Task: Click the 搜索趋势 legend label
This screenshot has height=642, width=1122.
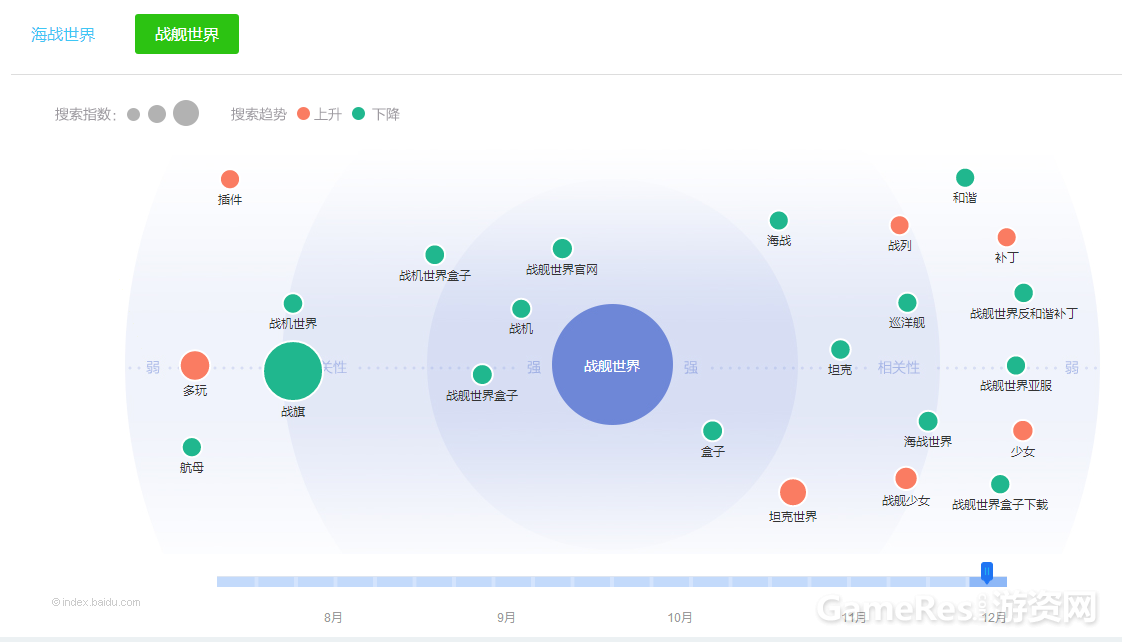Action: [x=258, y=115]
